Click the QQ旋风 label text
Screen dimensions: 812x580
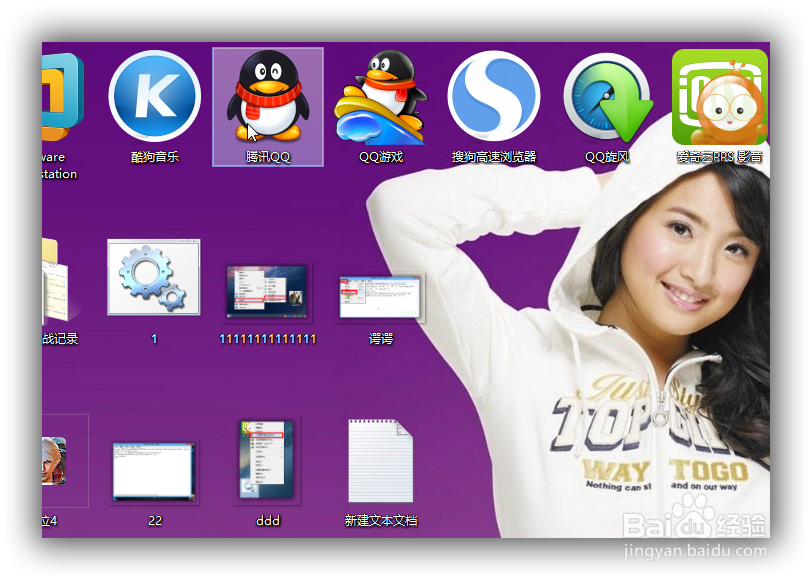coord(607,157)
